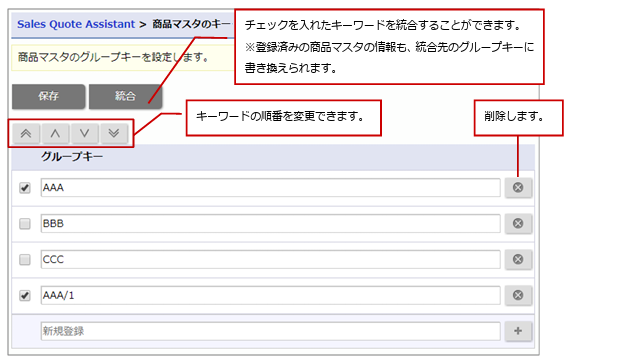Viewport: 640px width, 362px height.
Task: Move keyword to top with double-up arrow
Action: pyautogui.click(x=26, y=133)
